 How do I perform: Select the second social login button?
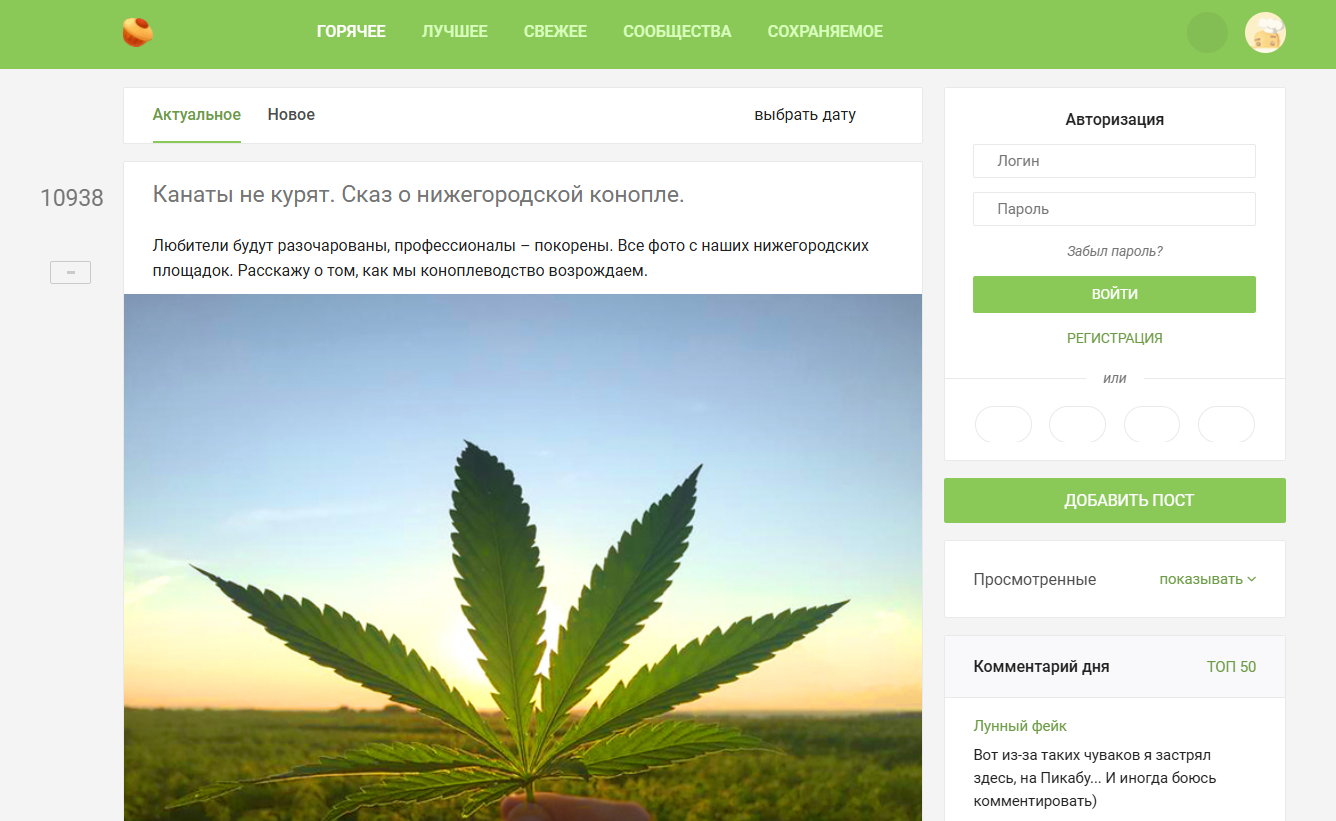coord(1077,424)
